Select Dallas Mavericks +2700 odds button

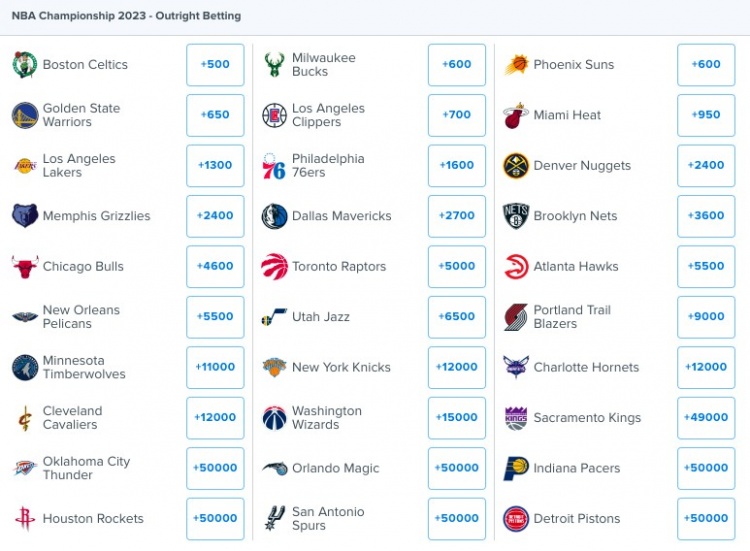point(457,216)
